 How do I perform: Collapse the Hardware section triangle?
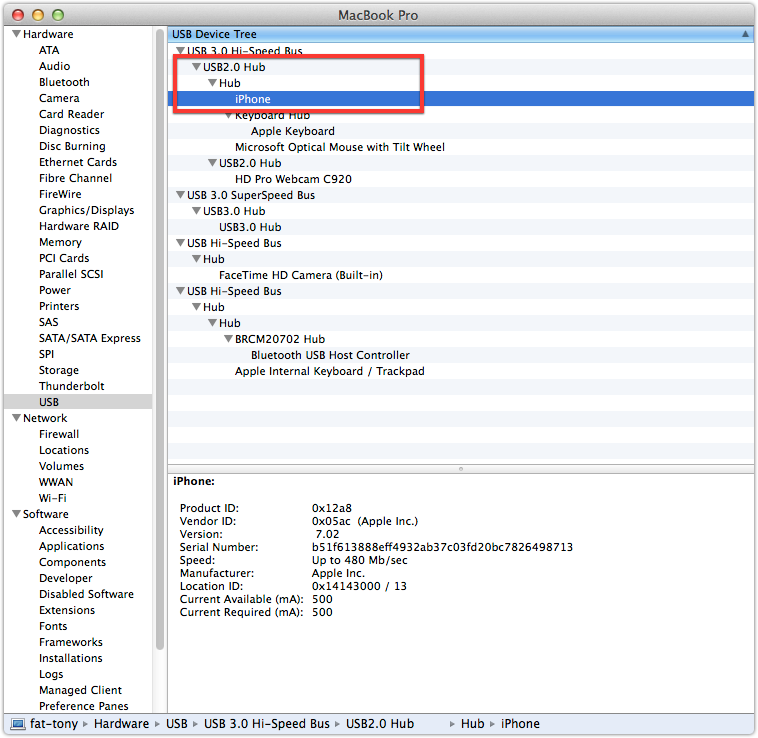[16, 34]
